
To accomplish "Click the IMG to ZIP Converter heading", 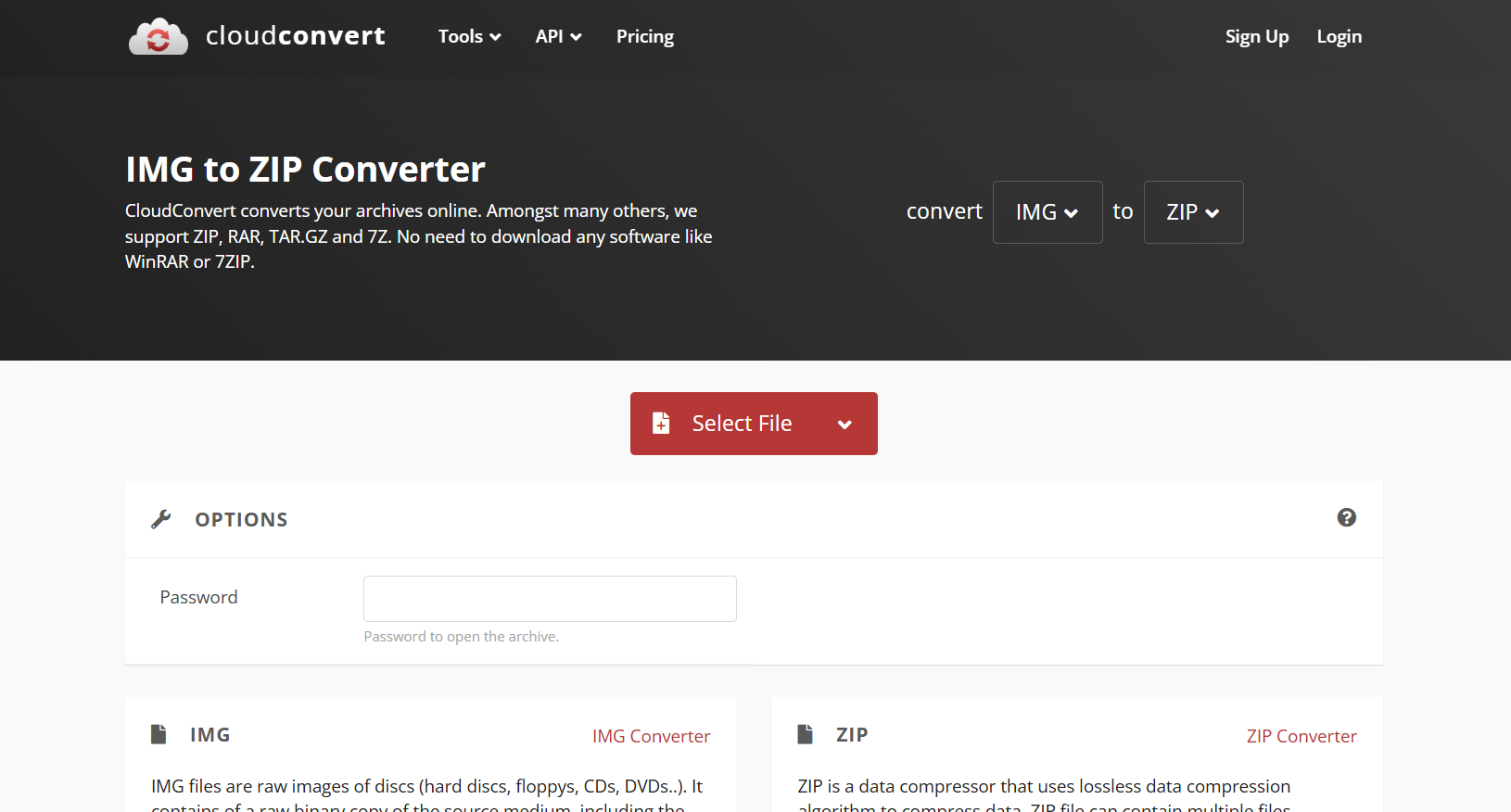I will pos(305,170).
